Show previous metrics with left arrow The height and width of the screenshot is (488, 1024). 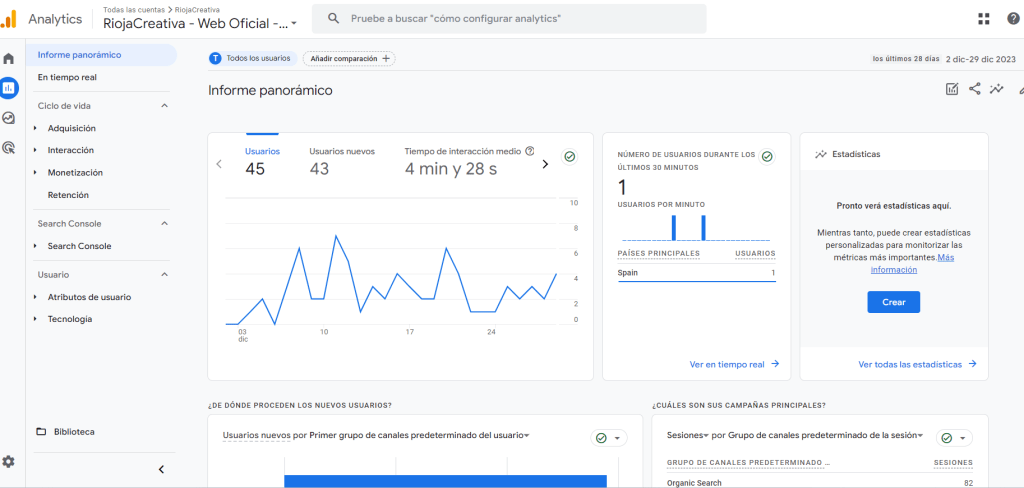(219, 164)
